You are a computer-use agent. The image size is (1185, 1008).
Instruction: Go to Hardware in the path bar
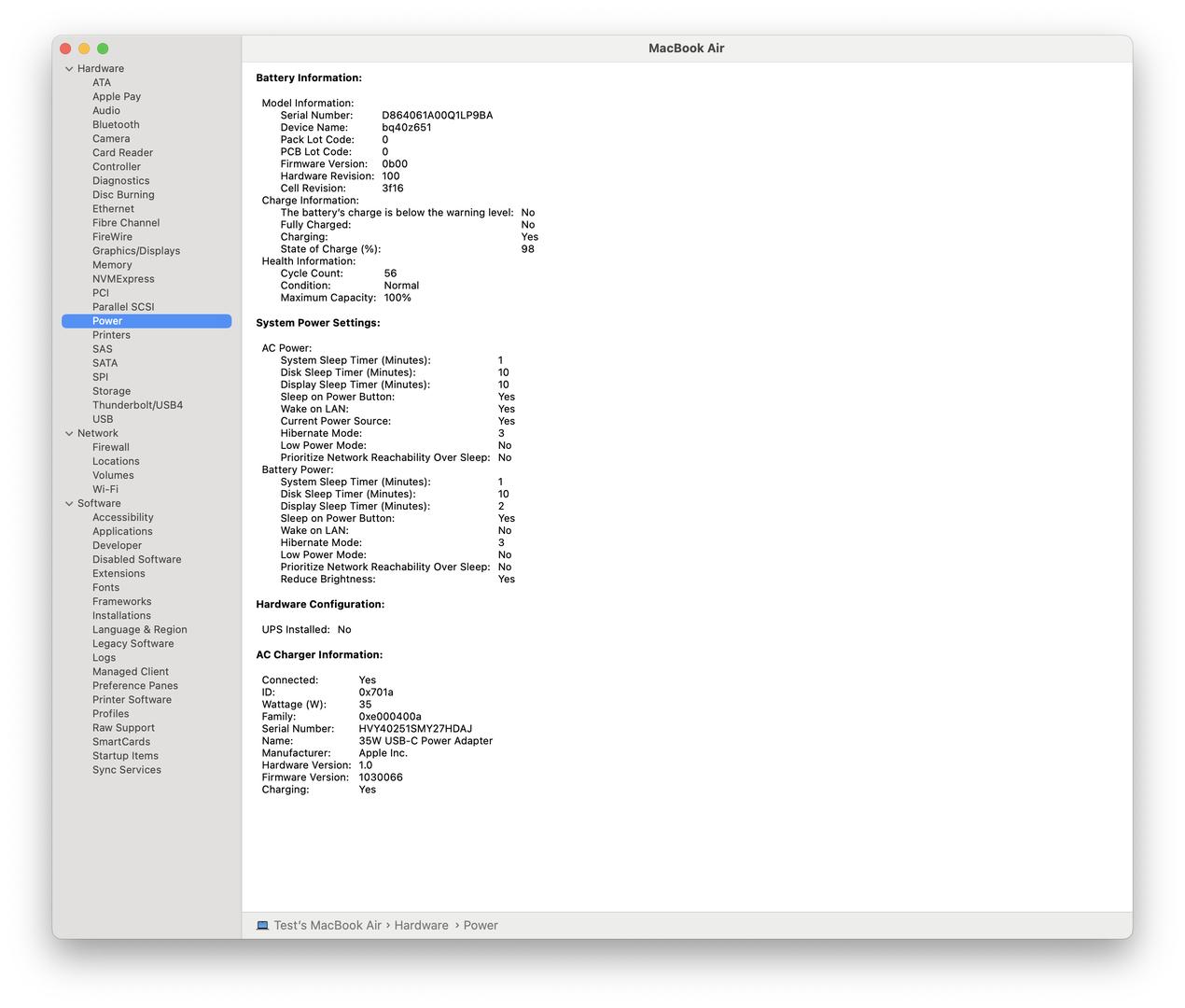(x=422, y=926)
